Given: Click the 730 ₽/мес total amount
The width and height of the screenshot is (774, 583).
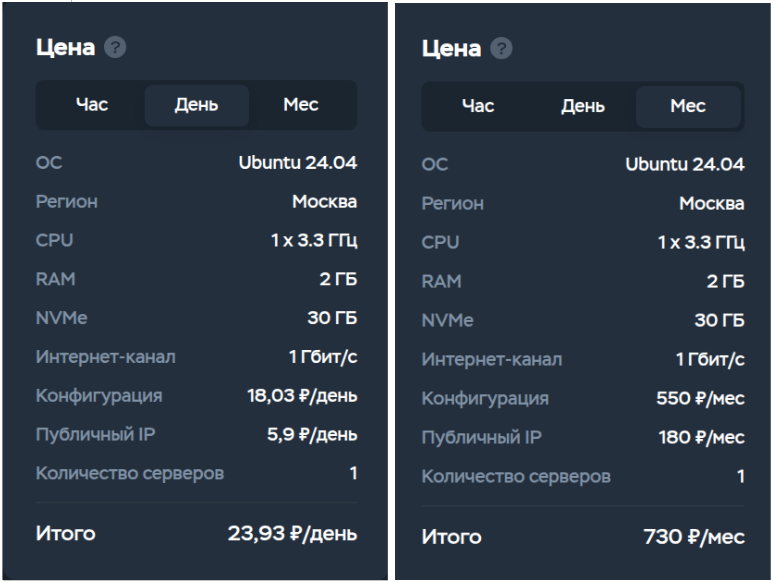Looking at the screenshot, I should (x=694, y=537).
